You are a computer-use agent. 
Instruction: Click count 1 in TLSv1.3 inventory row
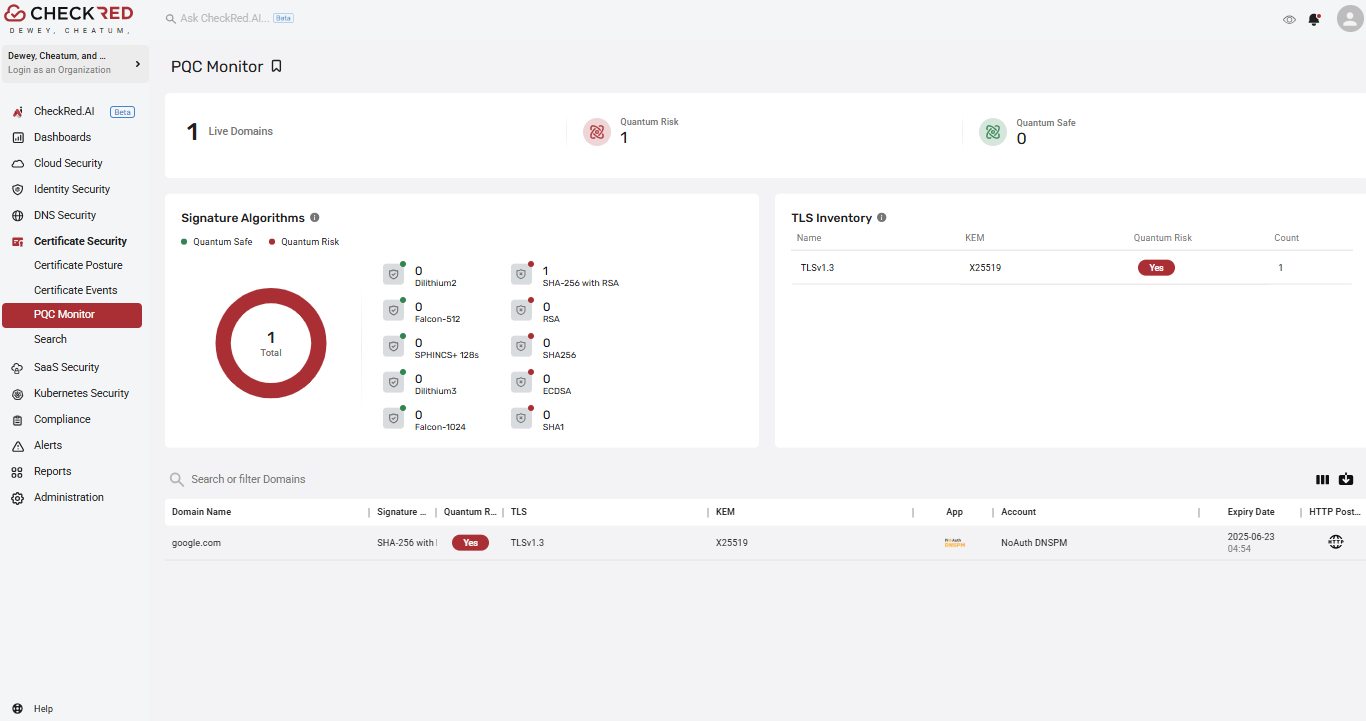click(1280, 268)
